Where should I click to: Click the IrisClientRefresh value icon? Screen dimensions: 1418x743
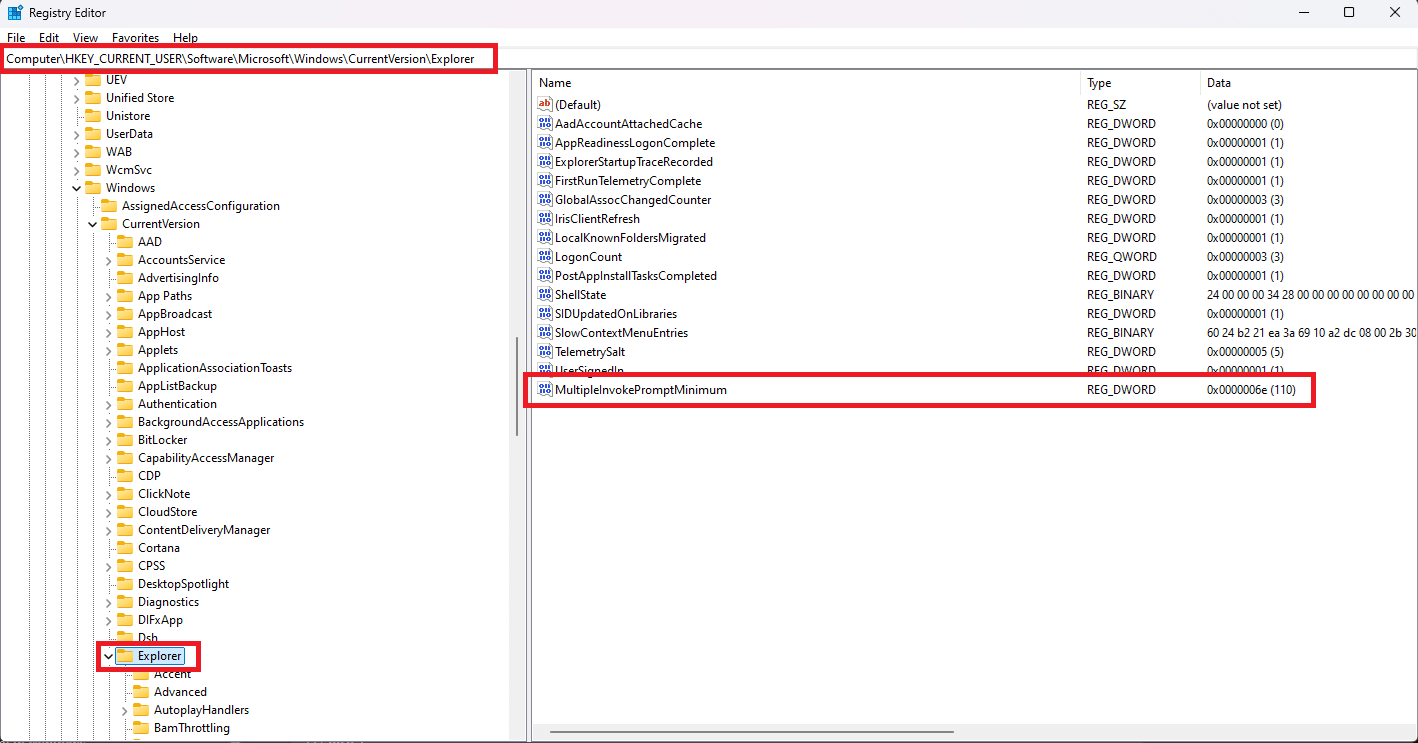point(545,219)
